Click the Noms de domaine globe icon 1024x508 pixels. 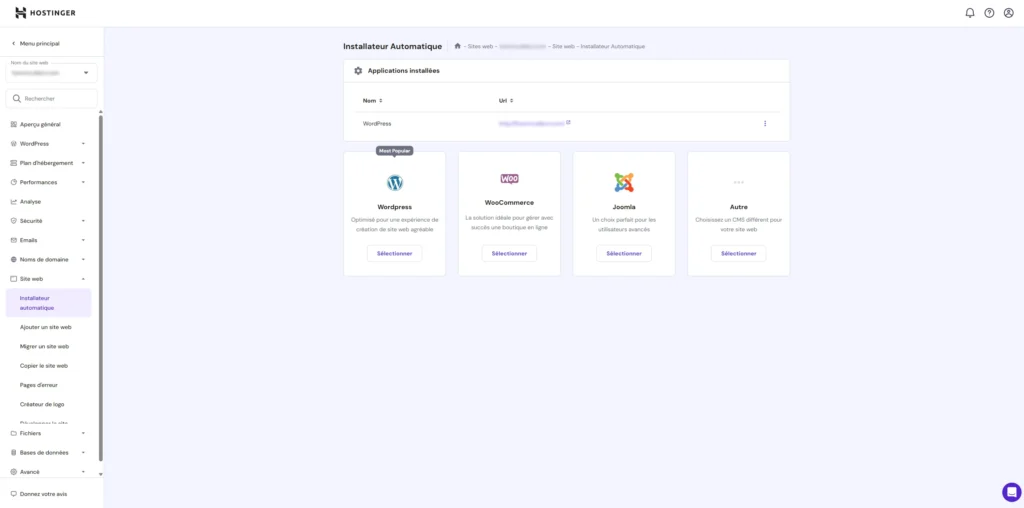14,259
